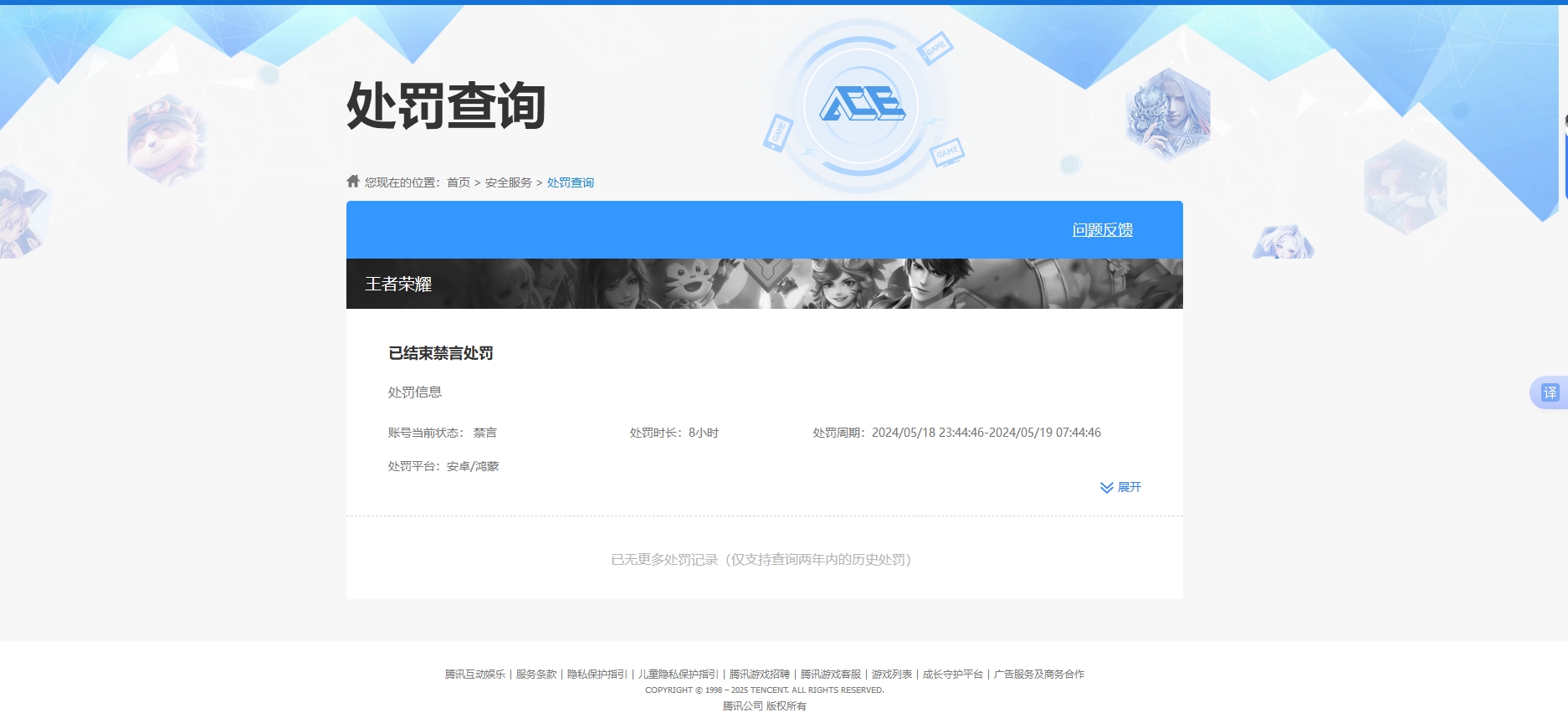Open the 腾讯游戏客服 footer link
The width and height of the screenshot is (1568, 713).
(x=831, y=674)
